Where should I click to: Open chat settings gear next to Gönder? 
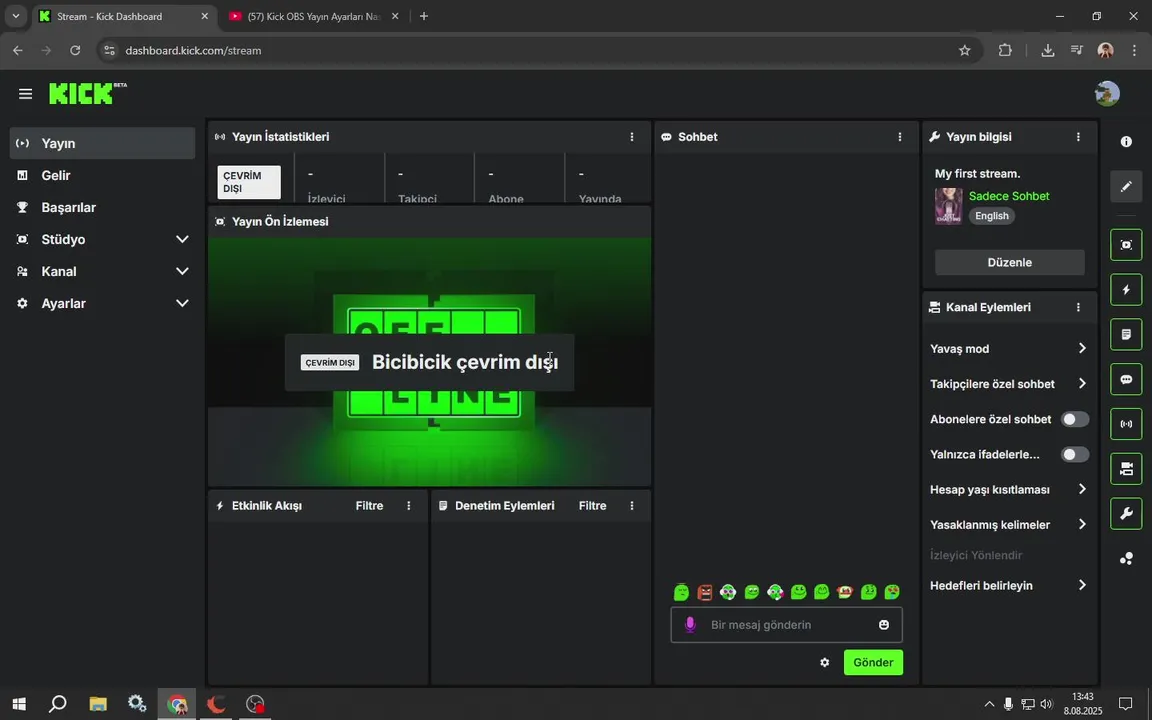tap(824, 662)
